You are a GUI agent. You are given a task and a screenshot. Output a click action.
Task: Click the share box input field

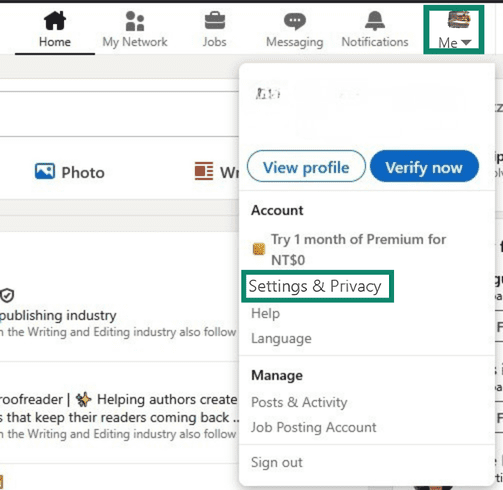[119, 114]
